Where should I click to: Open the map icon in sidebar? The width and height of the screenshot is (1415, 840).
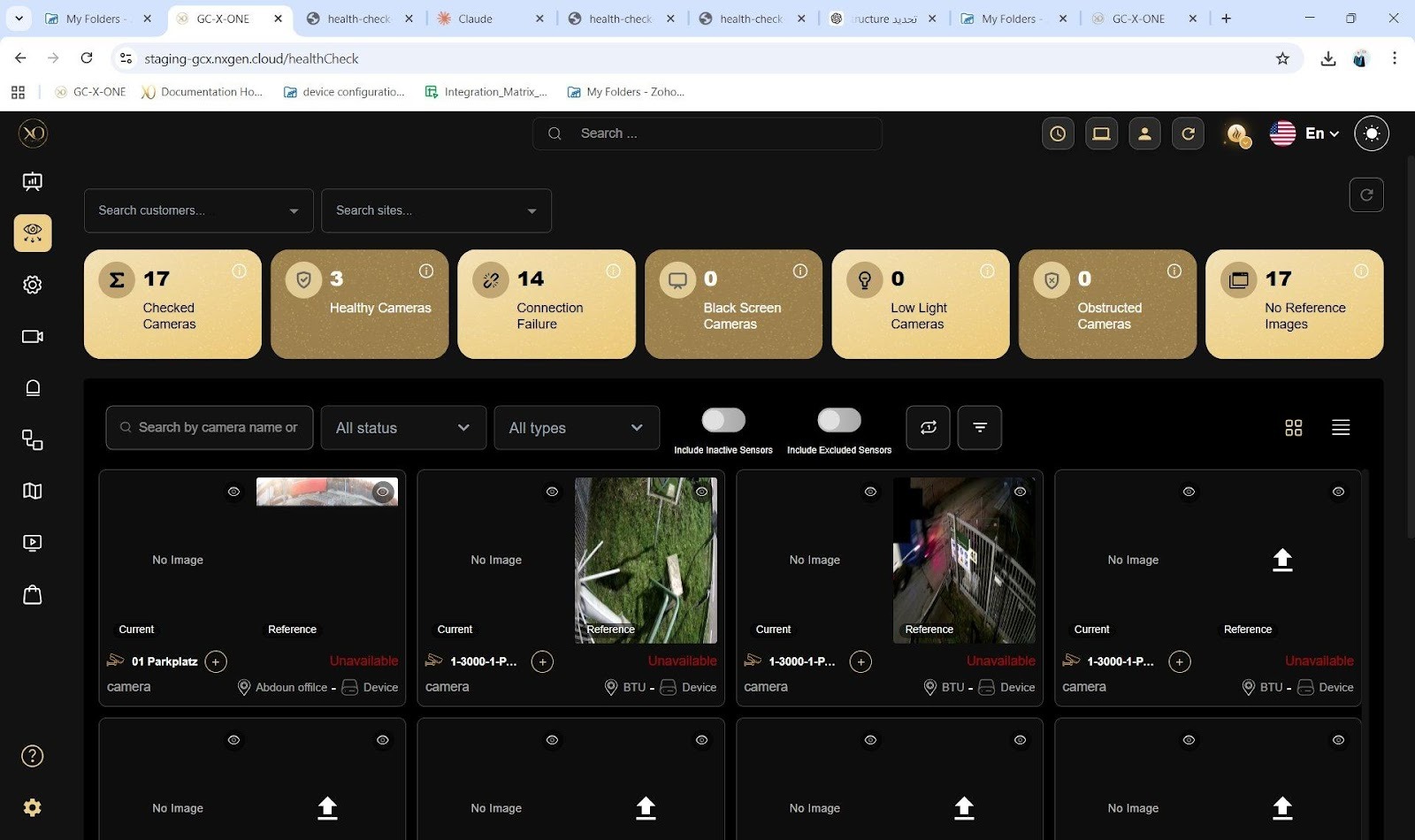[x=33, y=492]
